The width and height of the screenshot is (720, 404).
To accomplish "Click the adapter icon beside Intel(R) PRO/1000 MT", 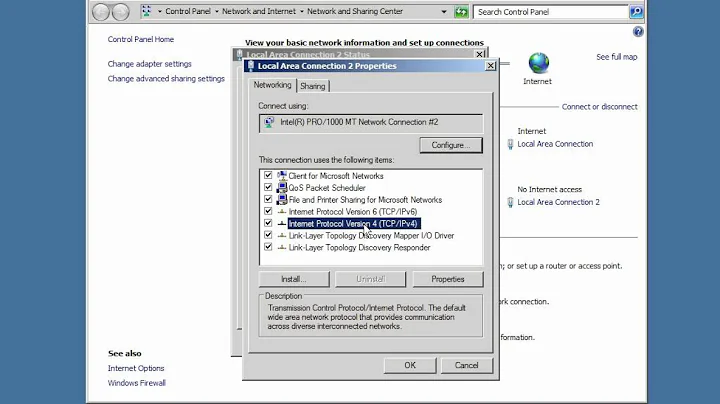I will pyautogui.click(x=270, y=123).
